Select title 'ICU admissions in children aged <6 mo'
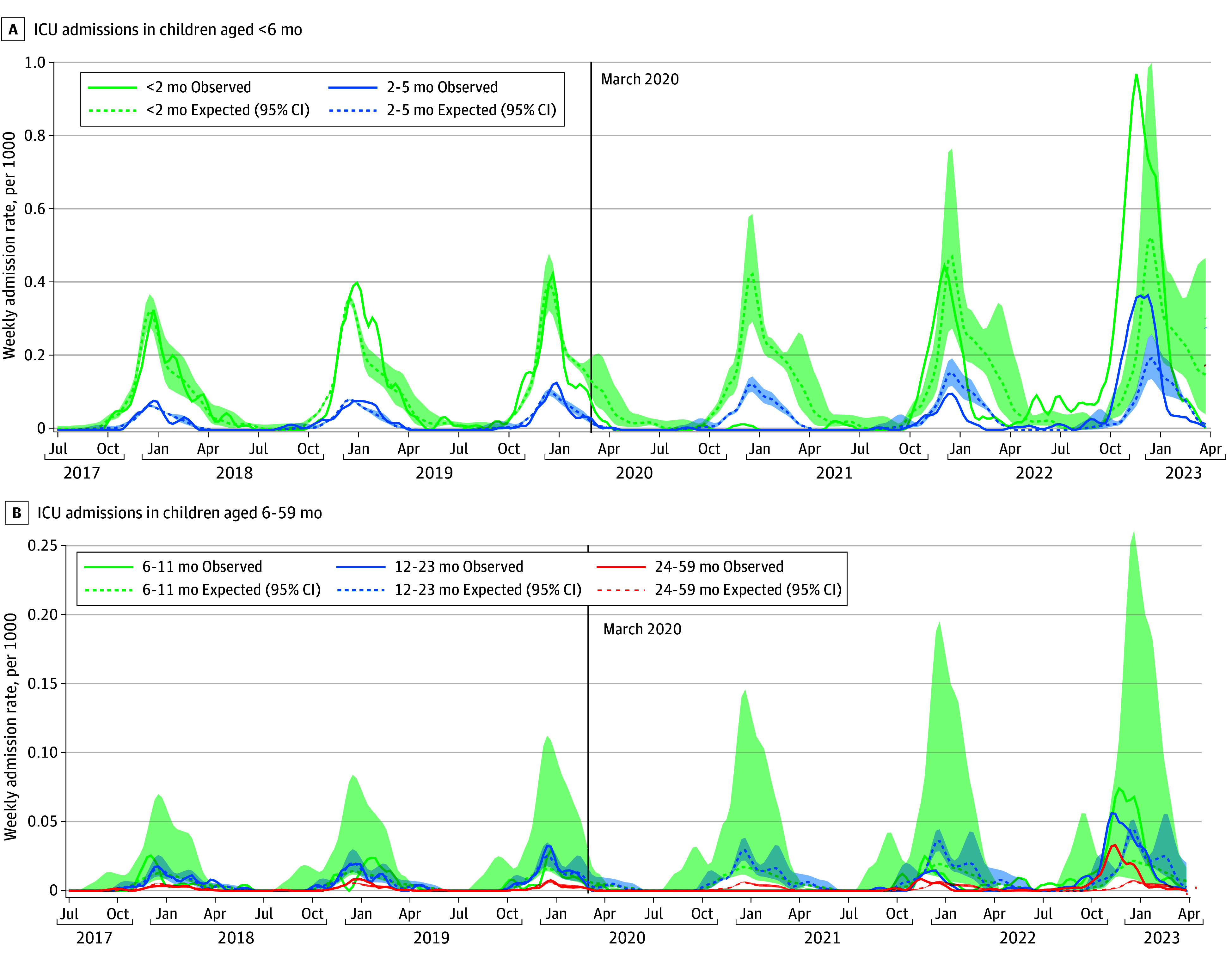Screen dimensions: 1232x964 pos(168,29)
